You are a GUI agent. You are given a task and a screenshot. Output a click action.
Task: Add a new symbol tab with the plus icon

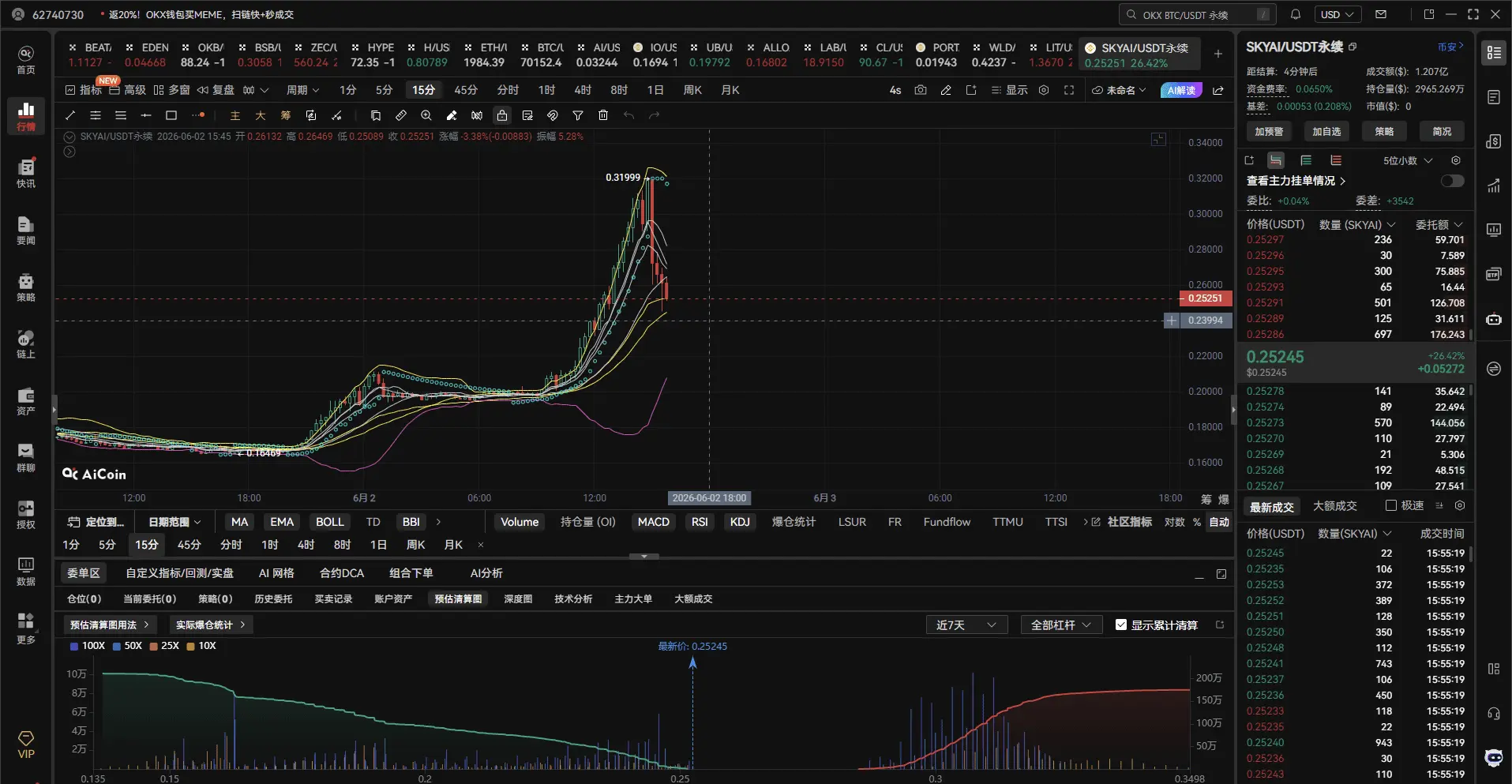[x=1218, y=54]
